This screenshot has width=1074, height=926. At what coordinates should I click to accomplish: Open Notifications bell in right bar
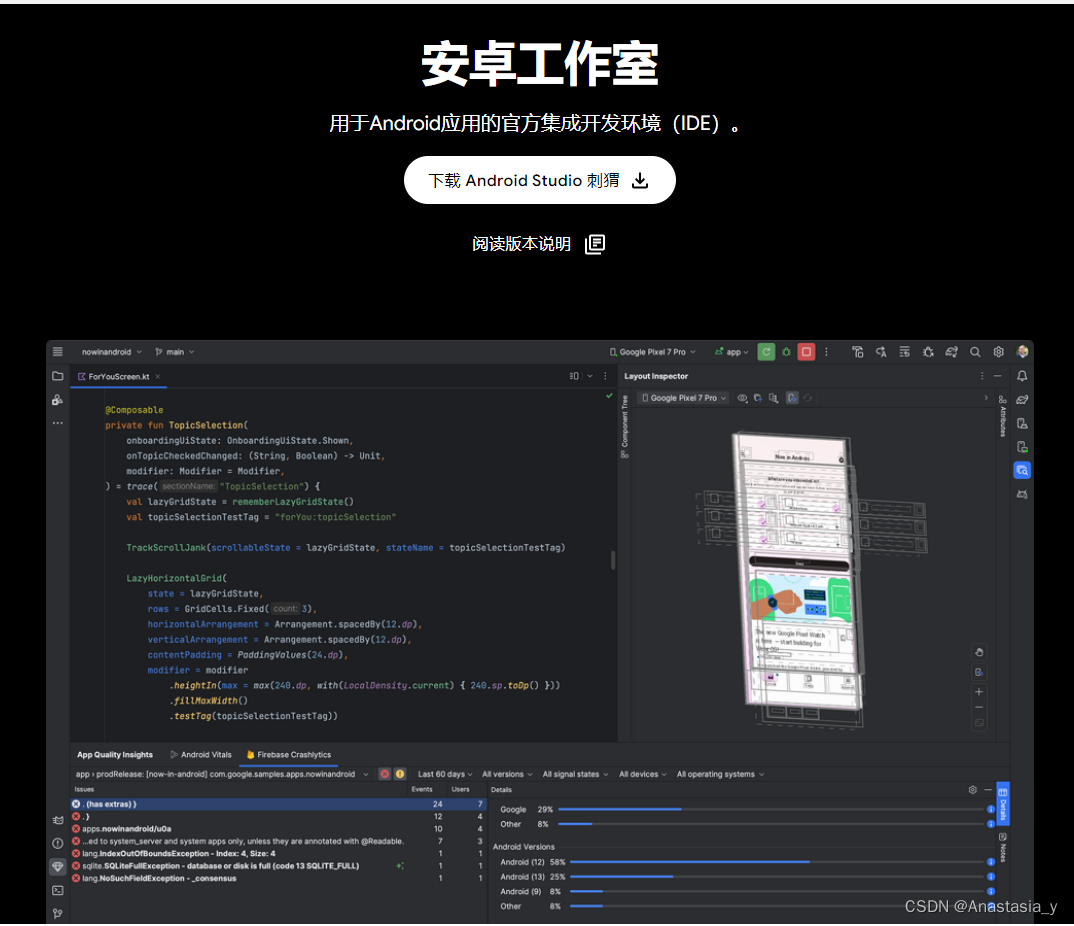pyautogui.click(x=1022, y=376)
